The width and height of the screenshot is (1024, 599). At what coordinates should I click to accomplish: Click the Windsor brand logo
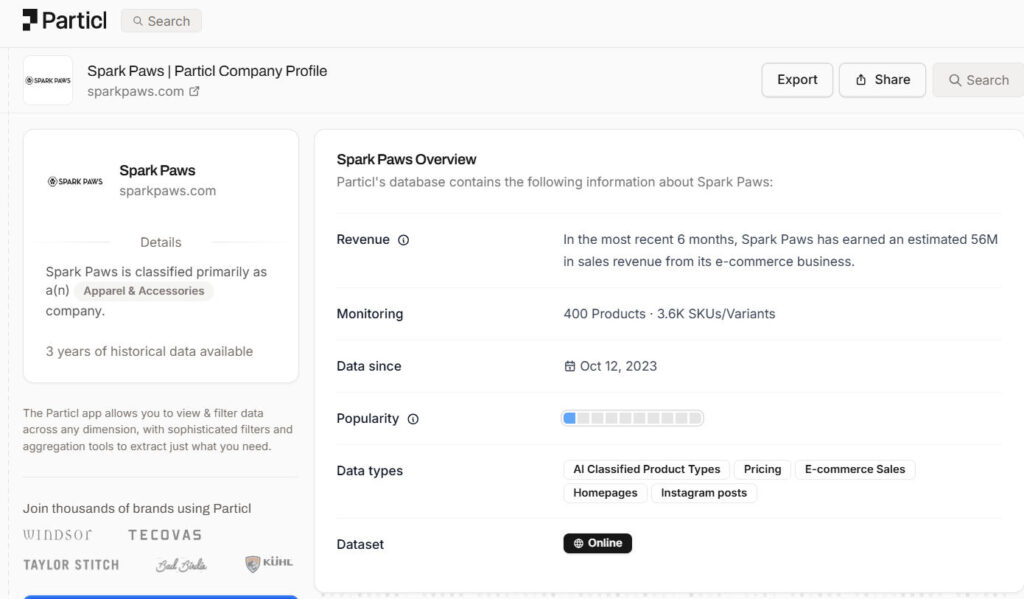(57, 535)
